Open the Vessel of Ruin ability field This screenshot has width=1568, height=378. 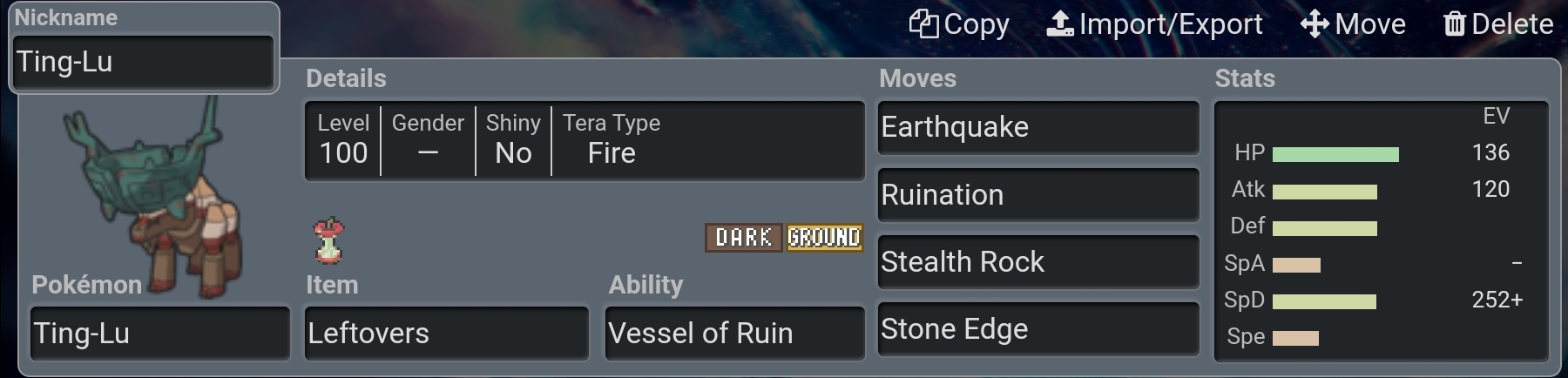[x=734, y=333]
